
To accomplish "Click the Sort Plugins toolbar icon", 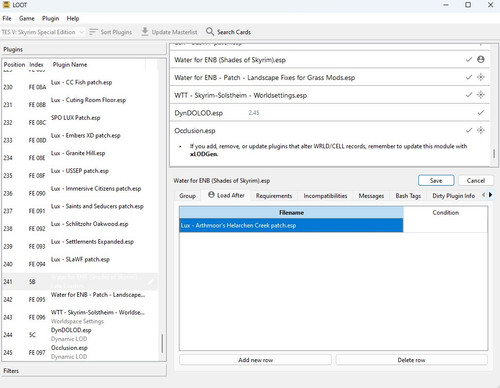I will coord(93,32).
